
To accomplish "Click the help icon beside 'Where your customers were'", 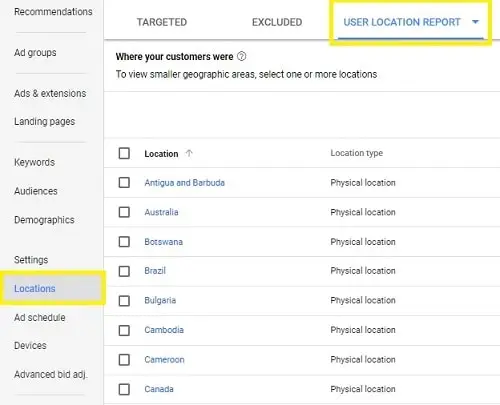I will pos(241,56).
